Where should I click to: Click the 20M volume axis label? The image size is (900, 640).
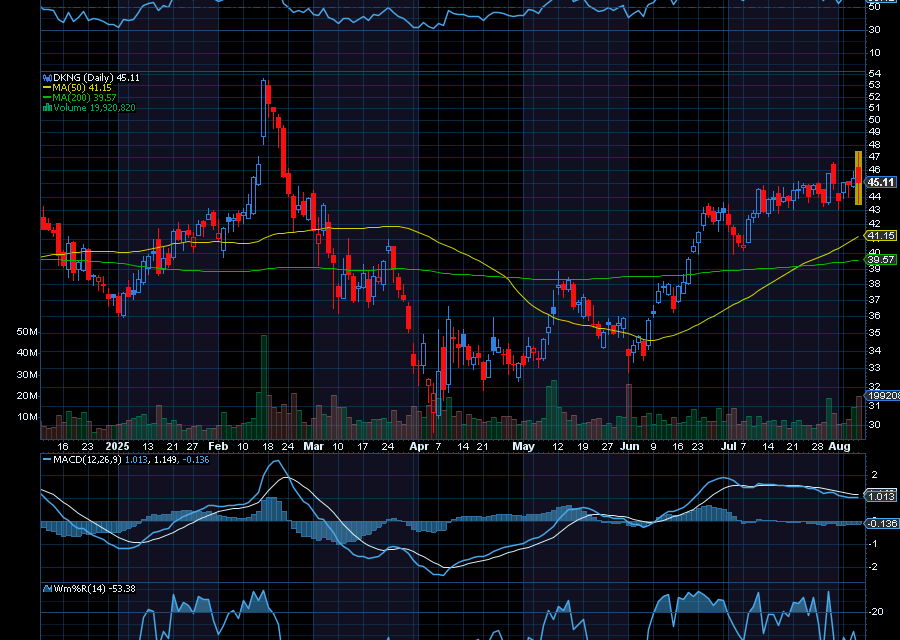coord(27,395)
